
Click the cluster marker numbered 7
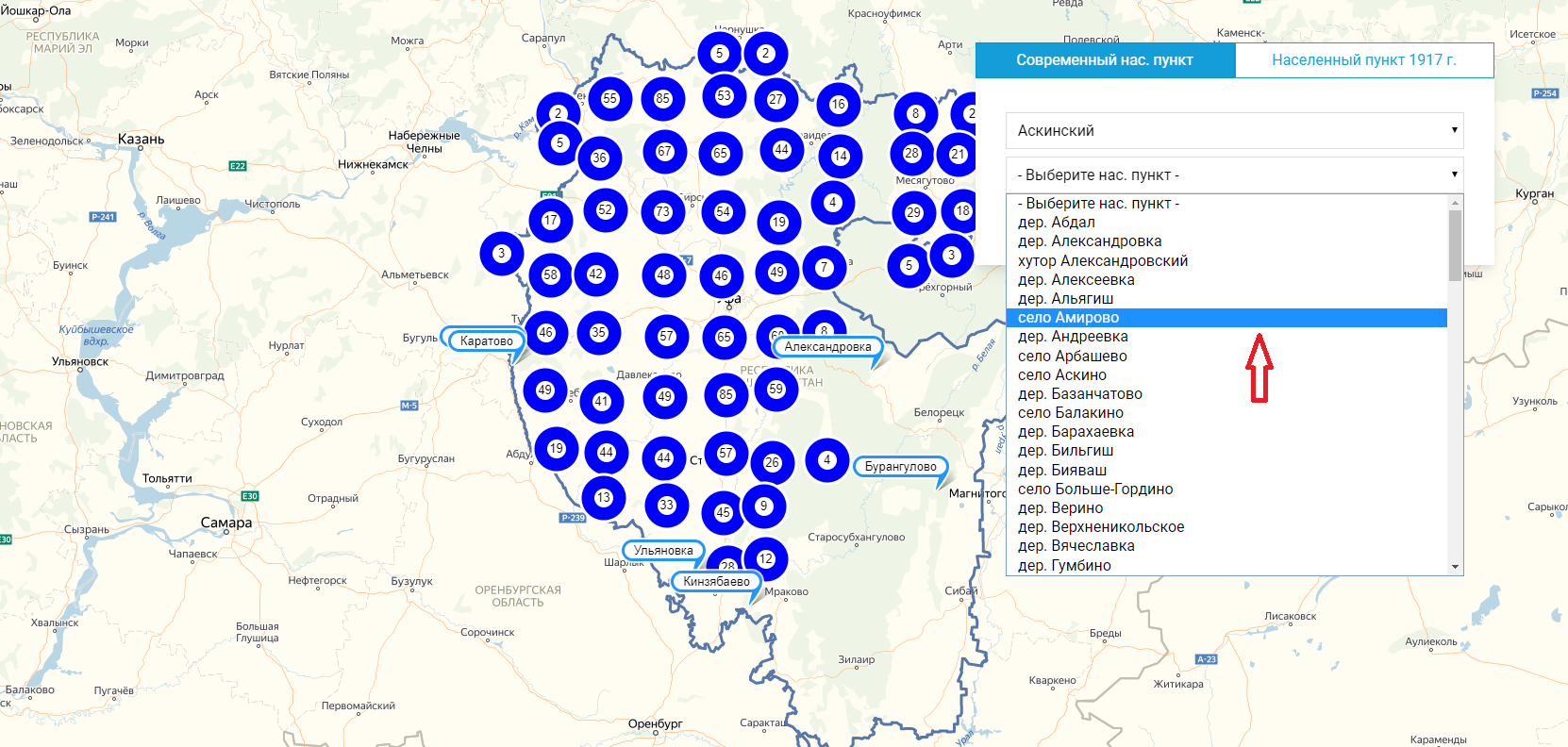825,268
